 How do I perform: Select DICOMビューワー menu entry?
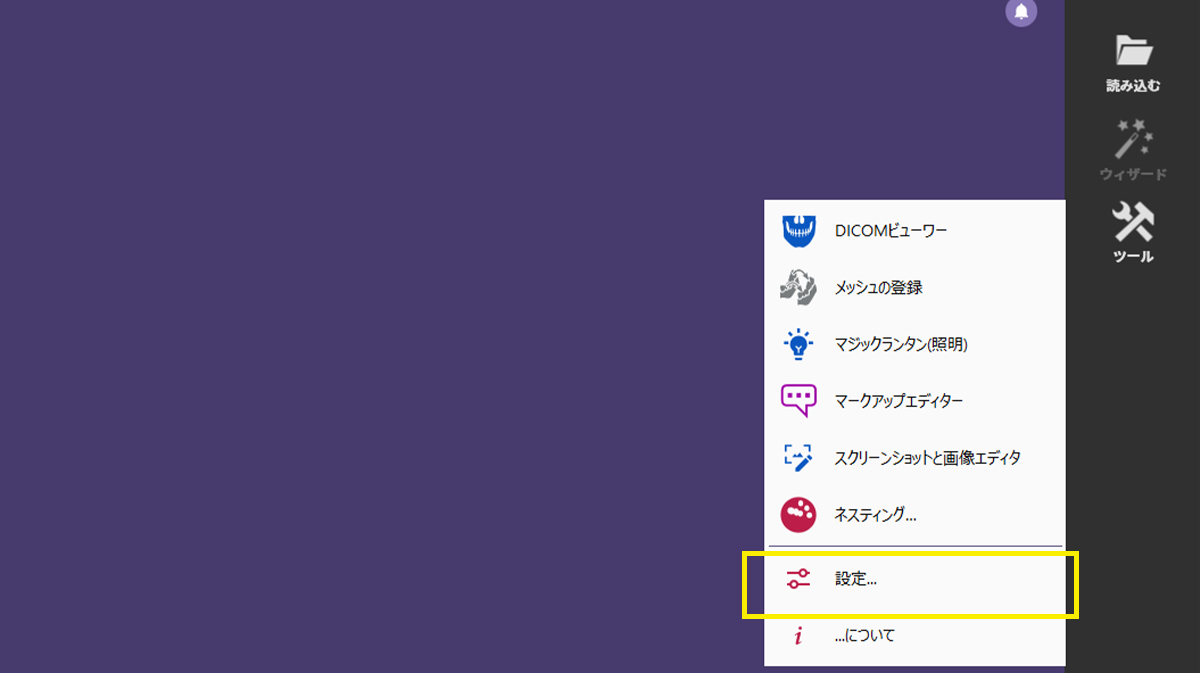[x=914, y=230]
